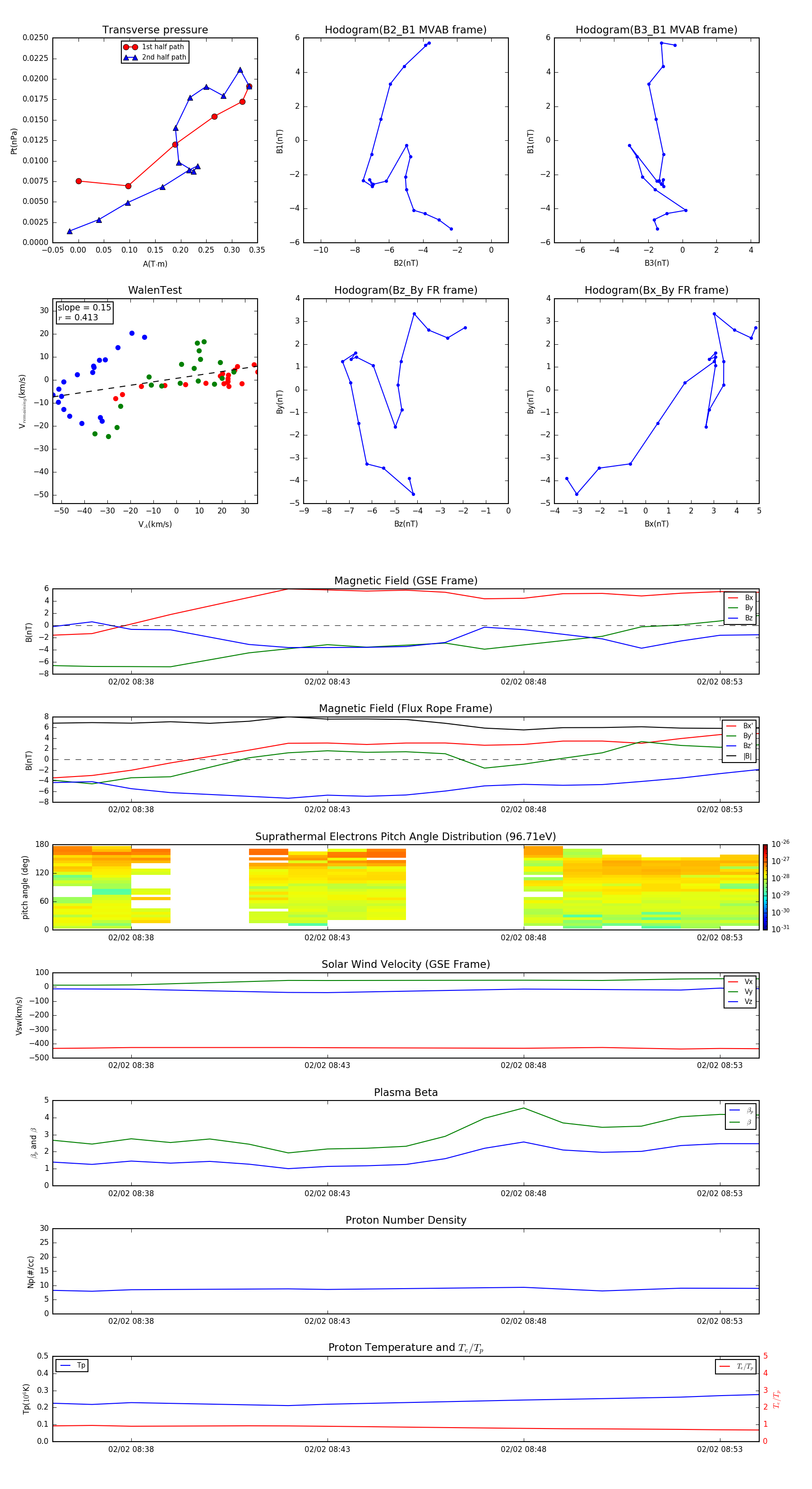Click the "Tp(10^6K)" left axis label
The image size is (812, 1489).
point(26,1399)
